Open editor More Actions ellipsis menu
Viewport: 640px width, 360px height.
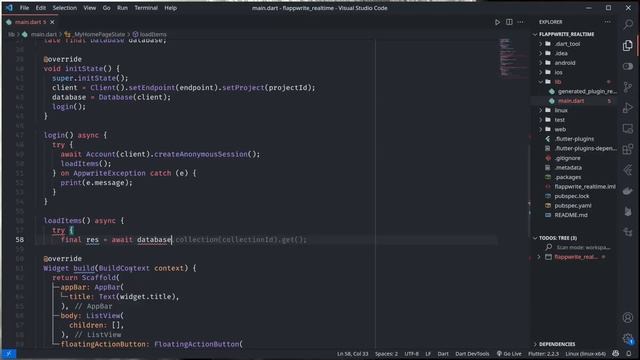click(520, 22)
